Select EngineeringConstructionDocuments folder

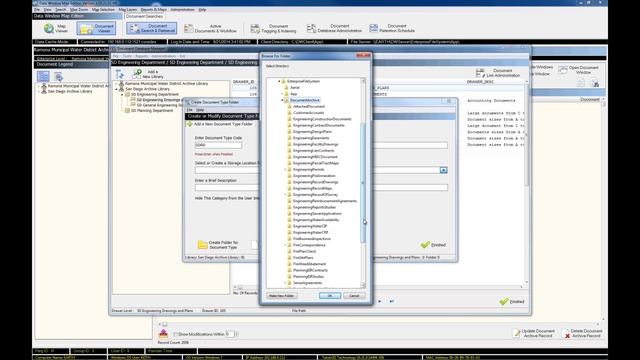click(x=322, y=119)
